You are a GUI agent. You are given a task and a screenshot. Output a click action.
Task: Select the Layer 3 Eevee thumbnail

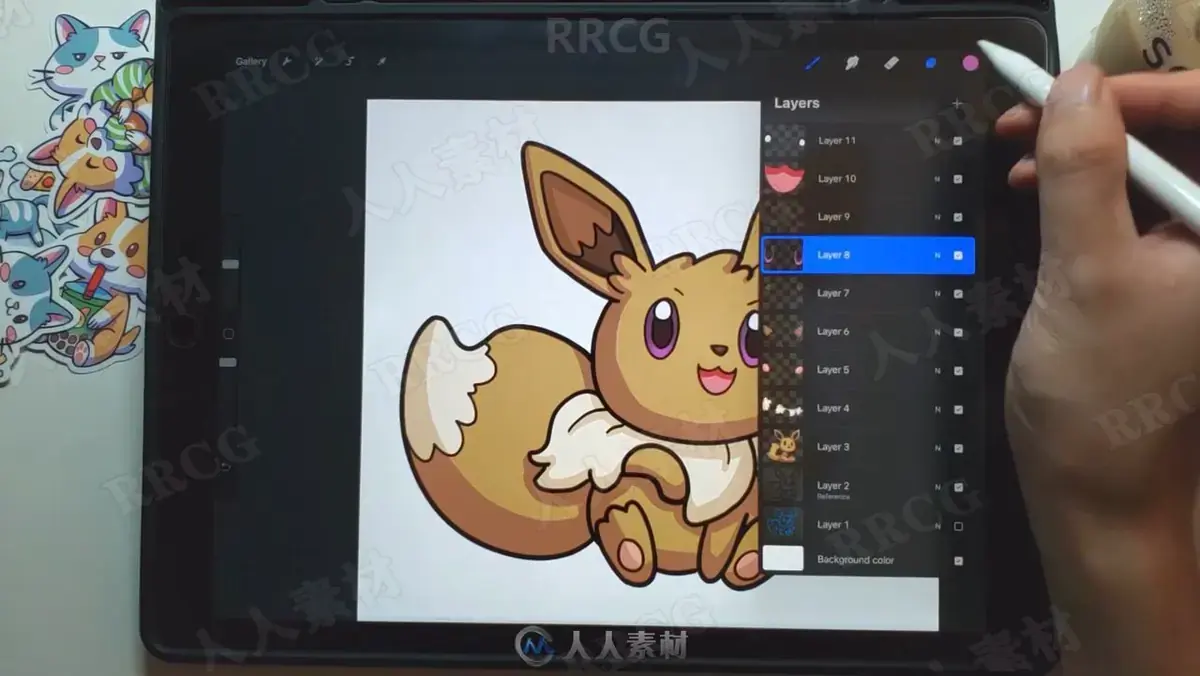(x=784, y=447)
